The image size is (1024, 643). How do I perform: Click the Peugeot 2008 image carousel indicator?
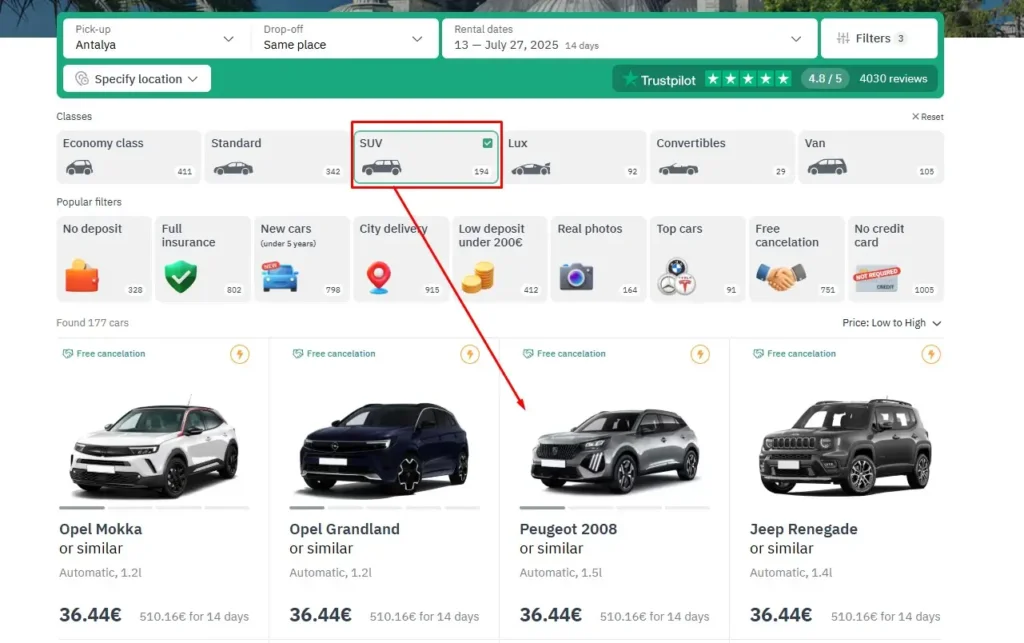615,507
